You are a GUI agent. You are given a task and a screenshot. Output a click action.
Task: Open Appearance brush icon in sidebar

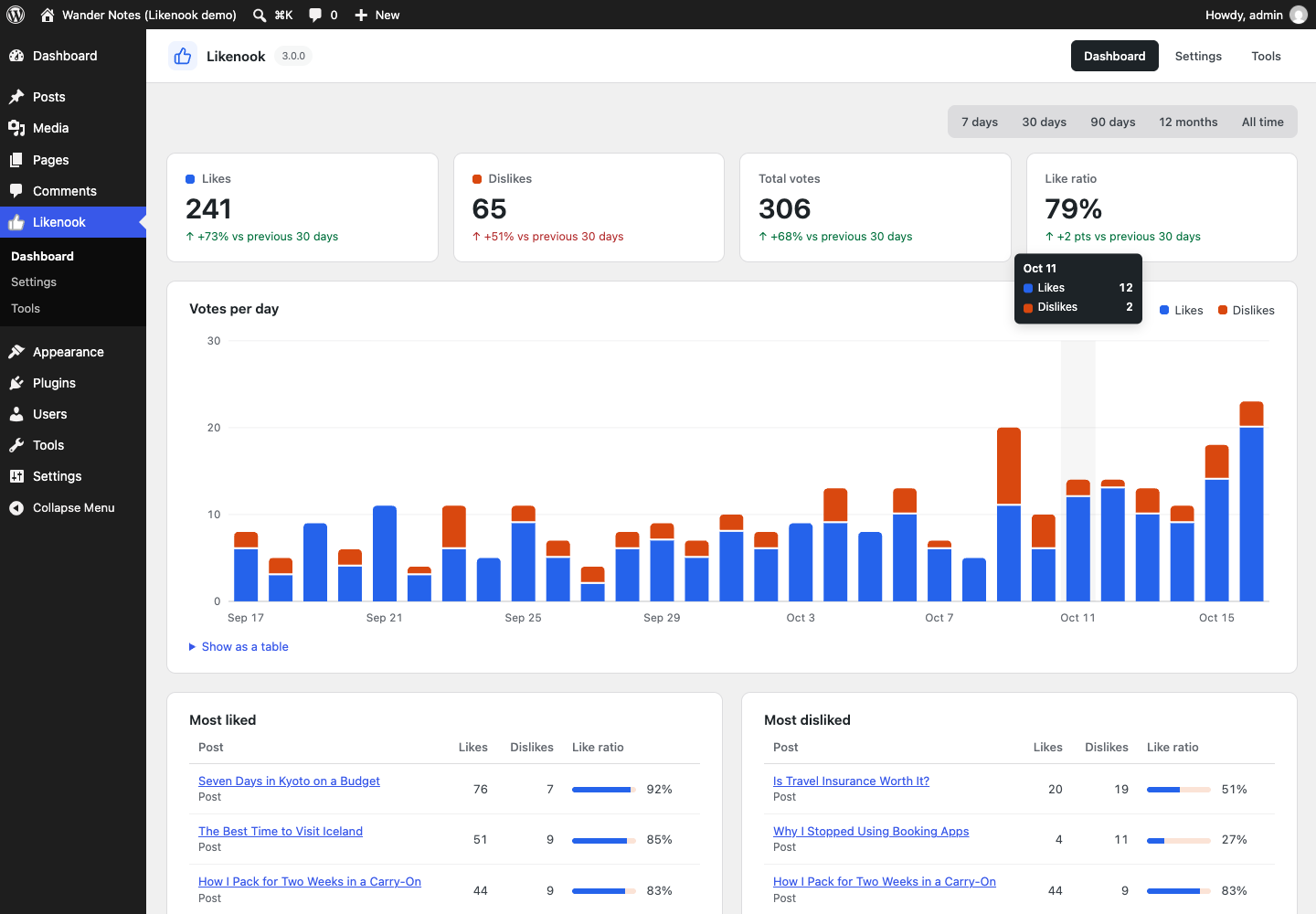pos(16,352)
